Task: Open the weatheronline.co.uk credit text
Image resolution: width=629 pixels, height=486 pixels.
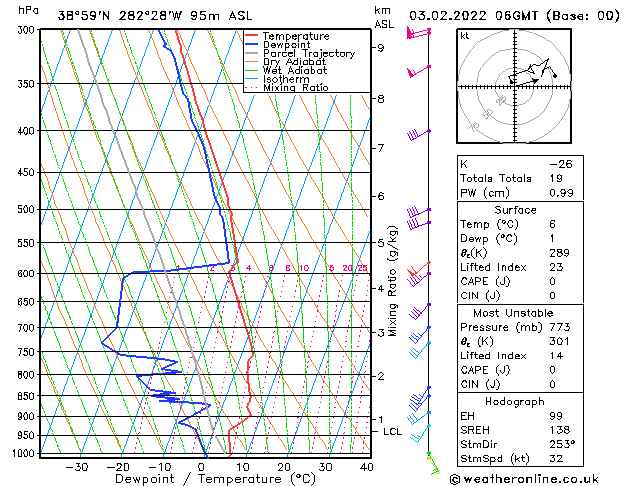Action: click(x=523, y=479)
